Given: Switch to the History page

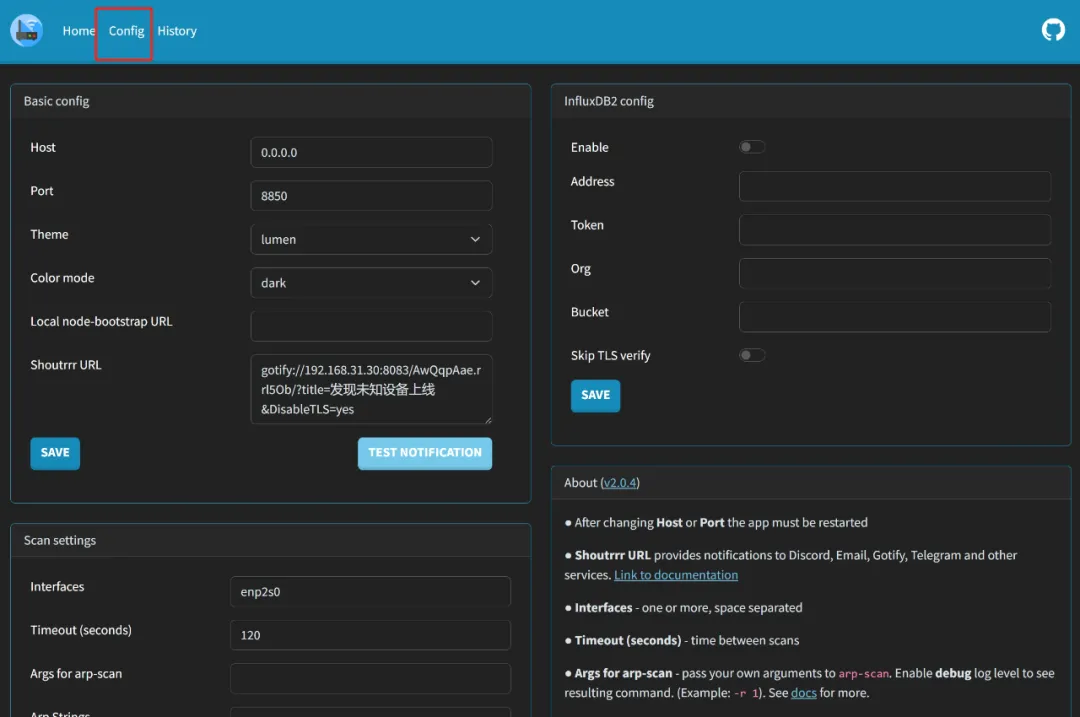Looking at the screenshot, I should coord(177,31).
